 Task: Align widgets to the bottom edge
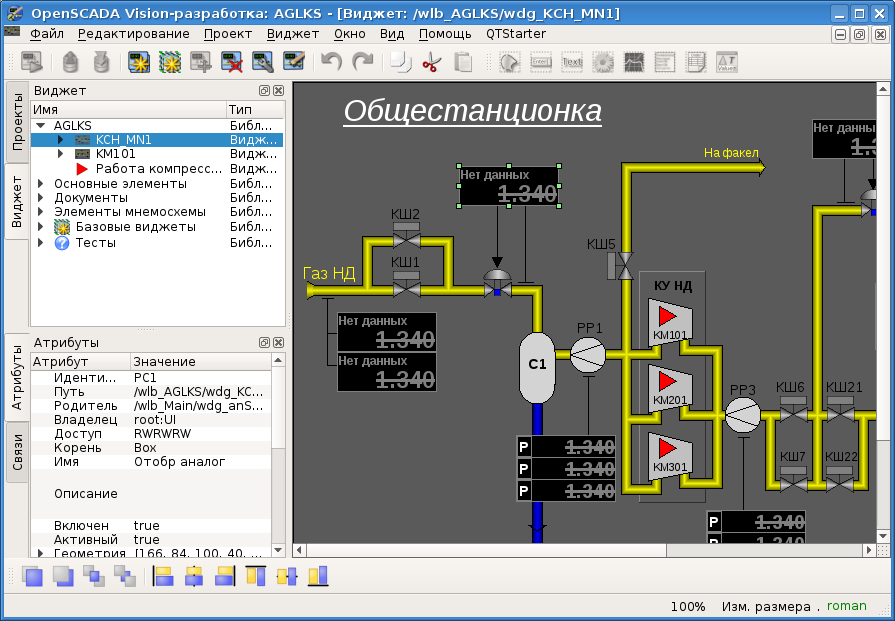point(318,575)
